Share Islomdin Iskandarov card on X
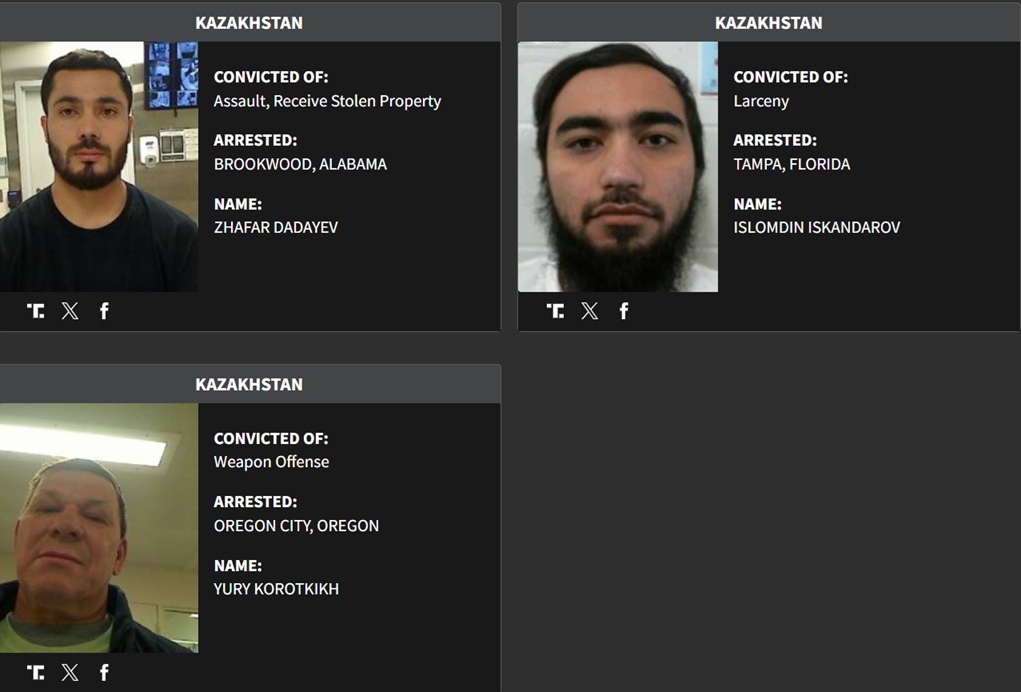This screenshot has width=1021, height=692. (x=589, y=311)
